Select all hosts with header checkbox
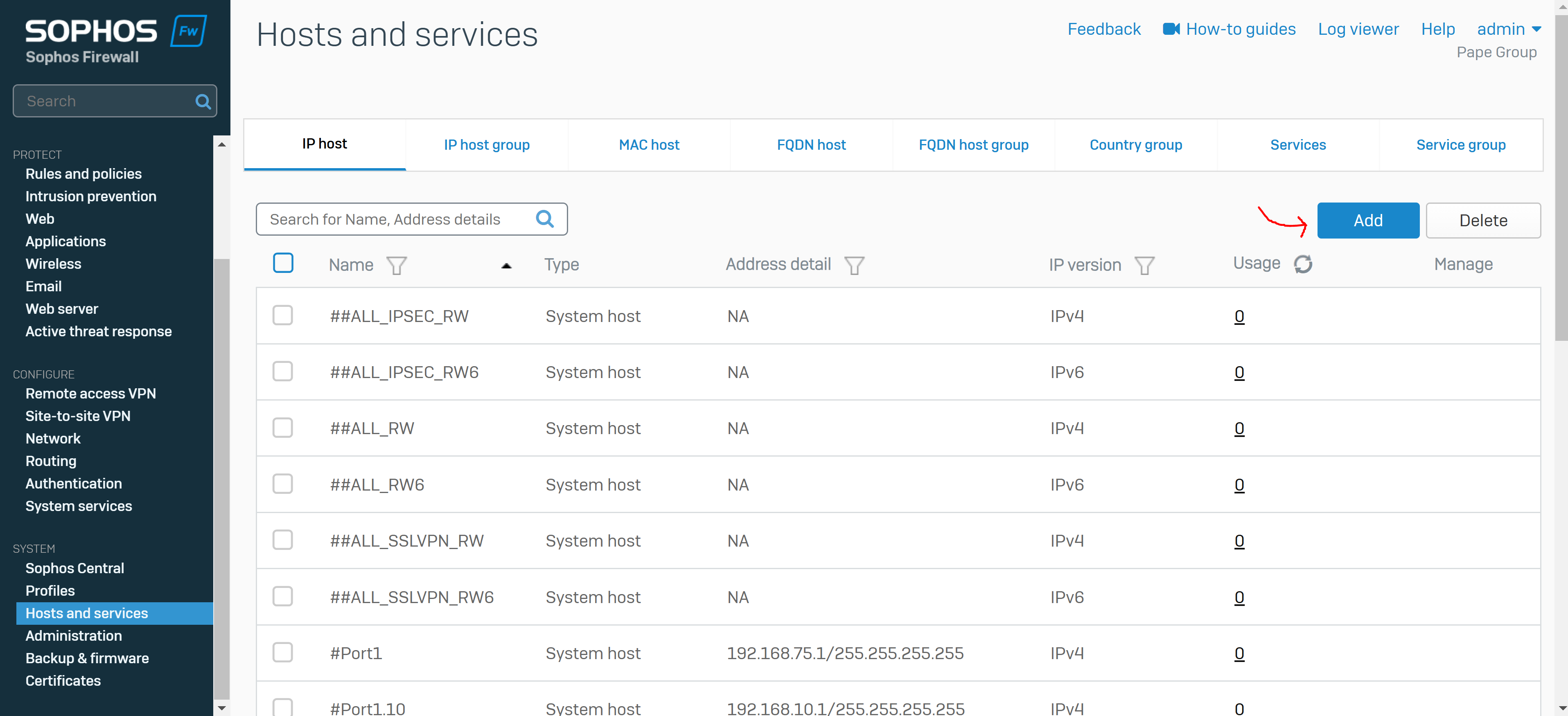The height and width of the screenshot is (716, 1568). tap(283, 263)
